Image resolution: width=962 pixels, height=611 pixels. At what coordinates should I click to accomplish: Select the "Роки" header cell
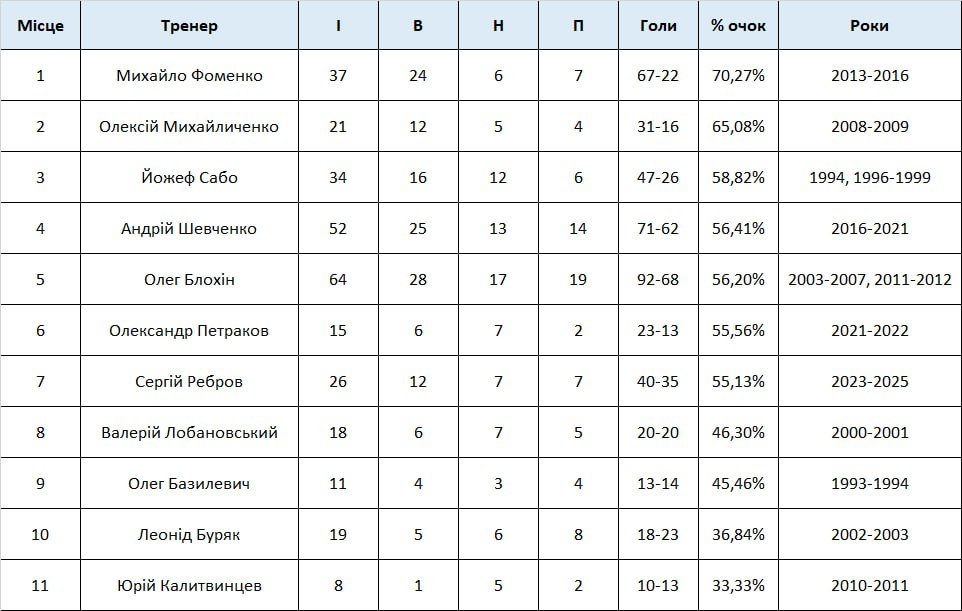(x=869, y=26)
